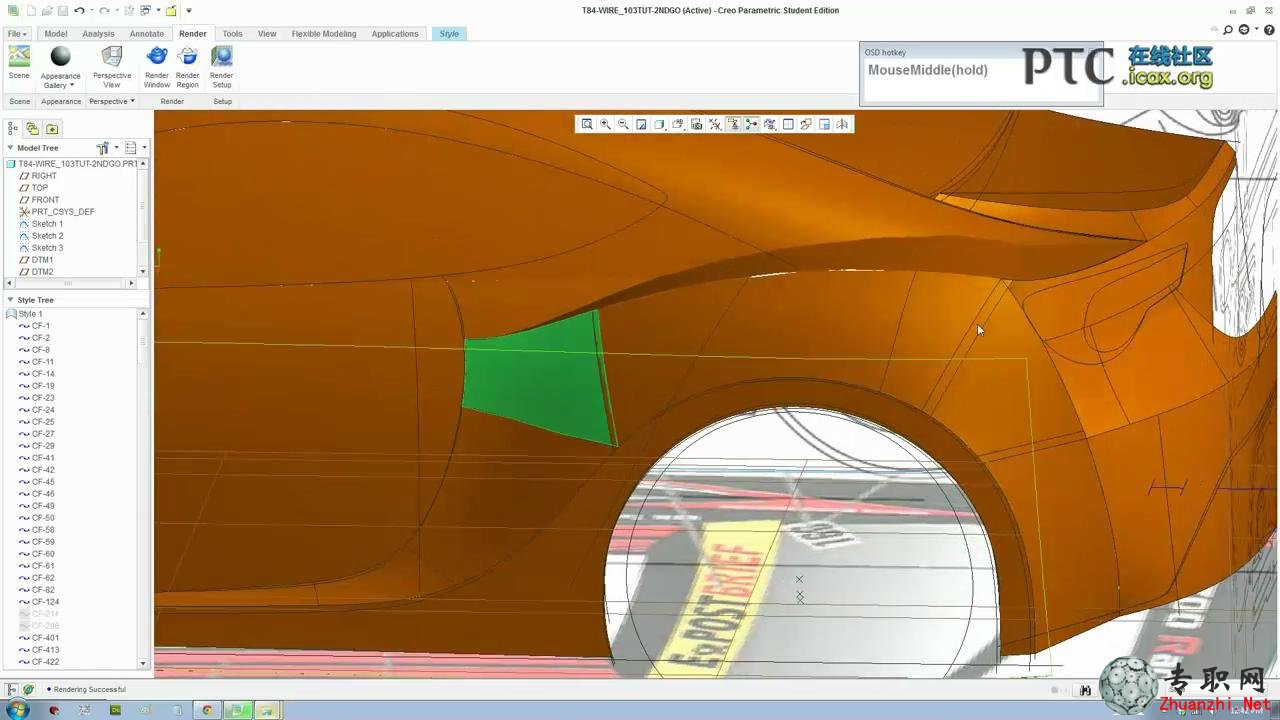Open Chrome from the taskbar
This screenshot has height=720, width=1280.
(207, 710)
